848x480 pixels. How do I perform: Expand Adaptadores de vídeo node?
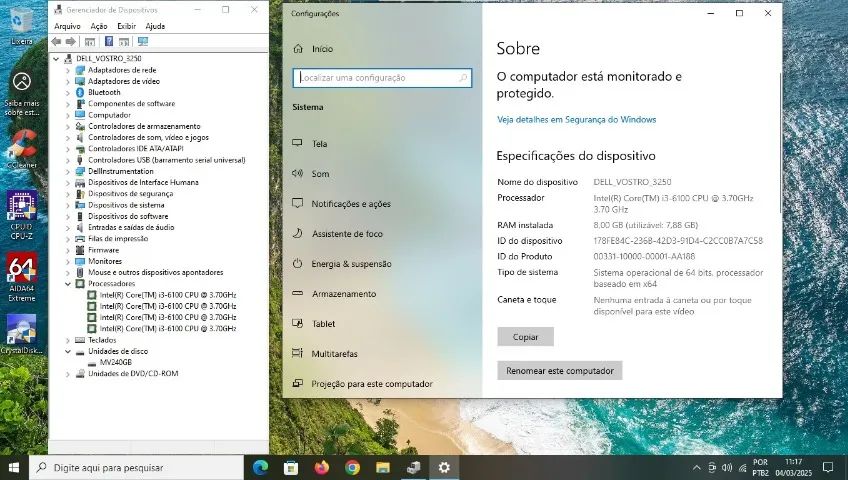pyautogui.click(x=68, y=81)
